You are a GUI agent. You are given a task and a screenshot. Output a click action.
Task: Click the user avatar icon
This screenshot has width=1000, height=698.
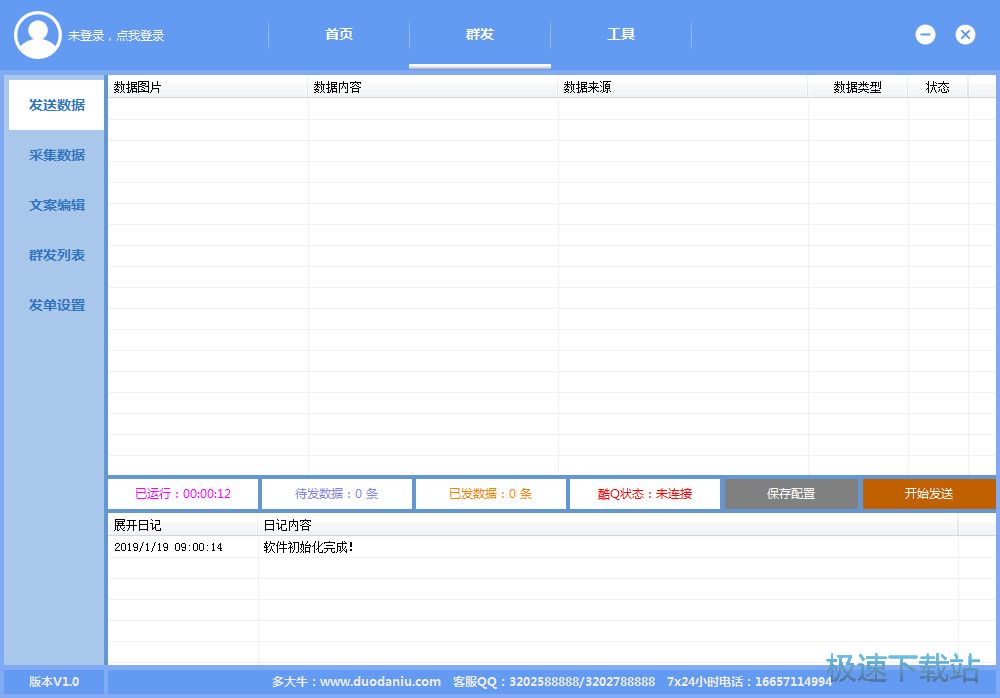pyautogui.click(x=38, y=35)
